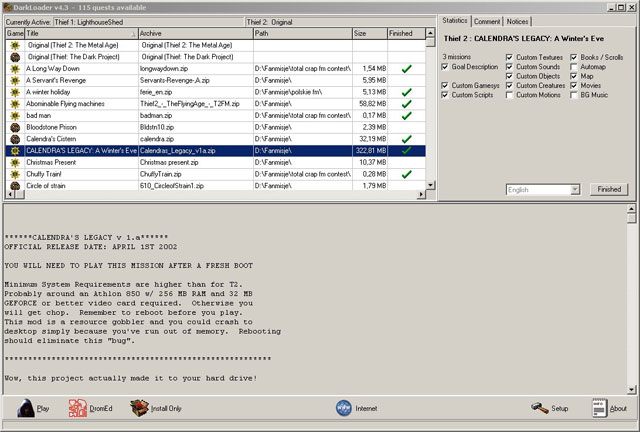The image size is (640, 432).
Task: Click game icon of Original Thief Dark Project
Action: 15,57
